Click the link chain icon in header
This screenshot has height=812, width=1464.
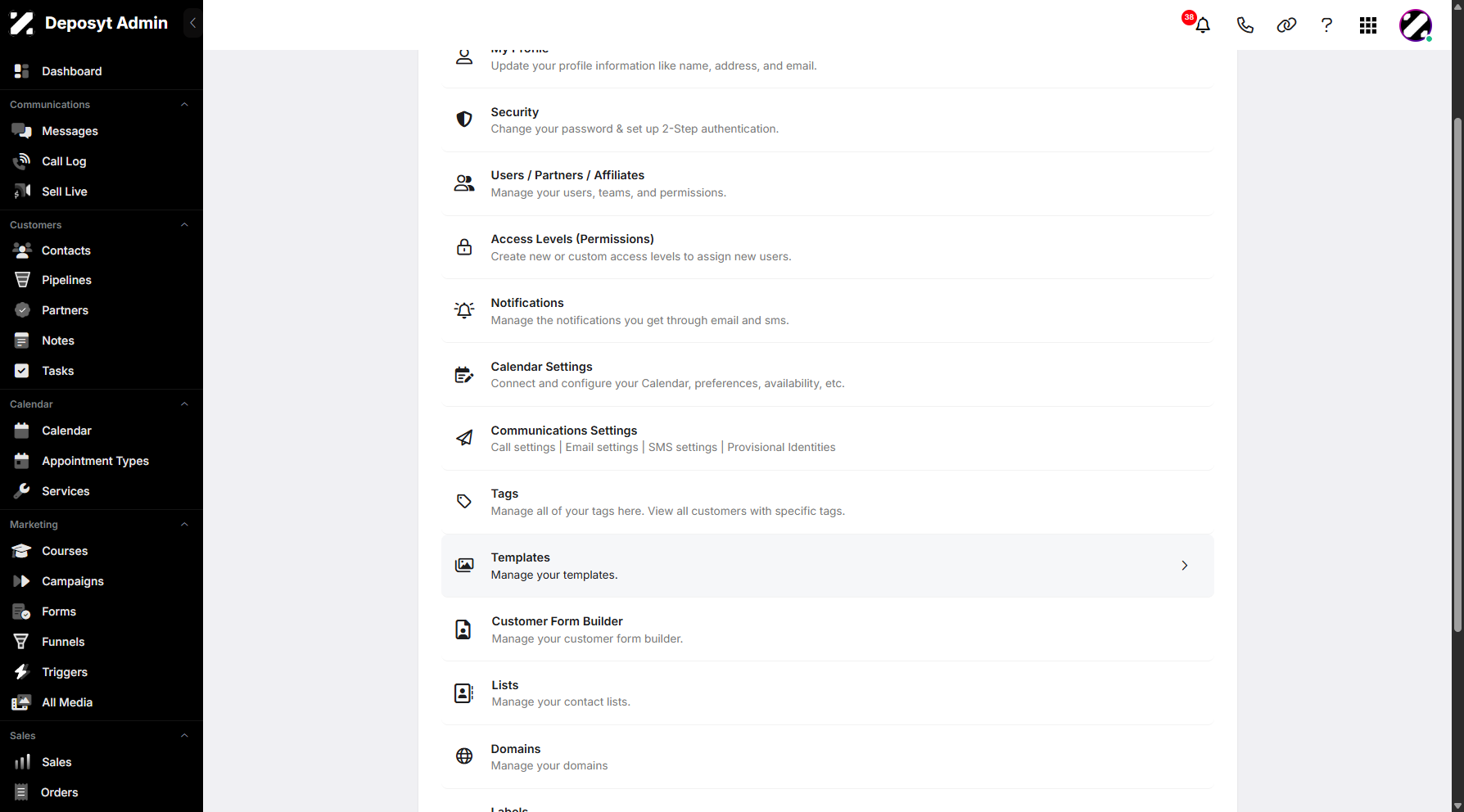click(1286, 25)
